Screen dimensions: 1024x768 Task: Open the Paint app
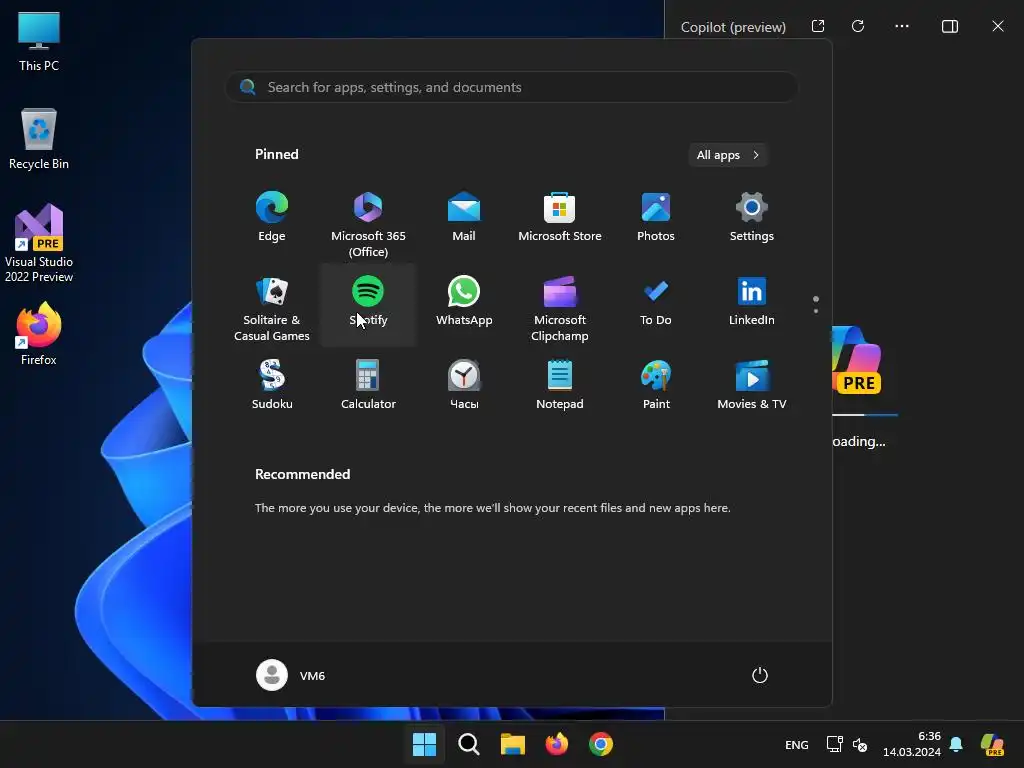656,386
